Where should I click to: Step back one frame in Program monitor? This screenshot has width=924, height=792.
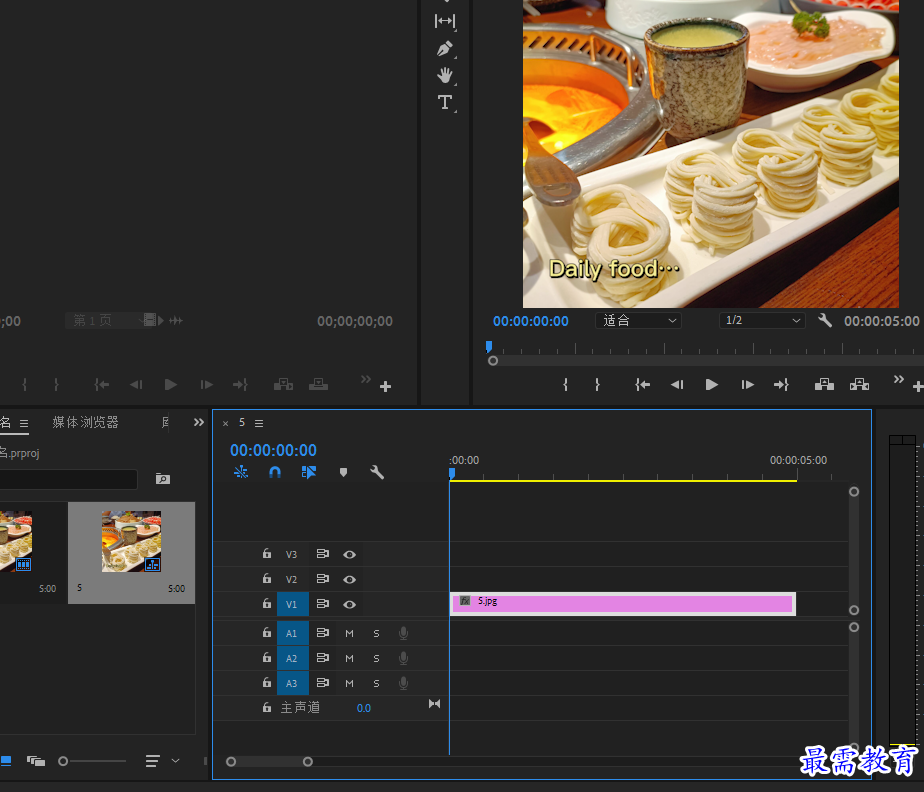tap(677, 385)
